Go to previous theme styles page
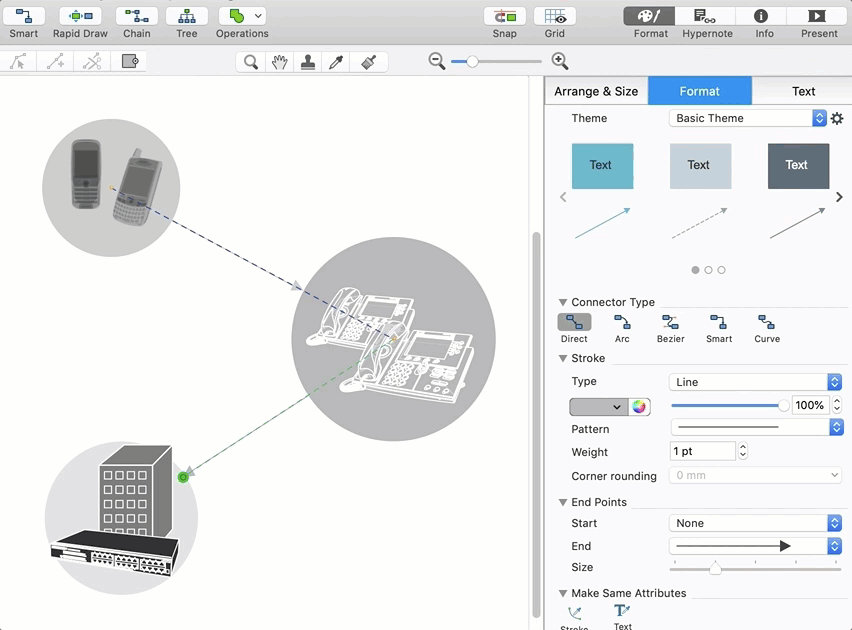Viewport: 852px width, 630px height. [x=563, y=197]
